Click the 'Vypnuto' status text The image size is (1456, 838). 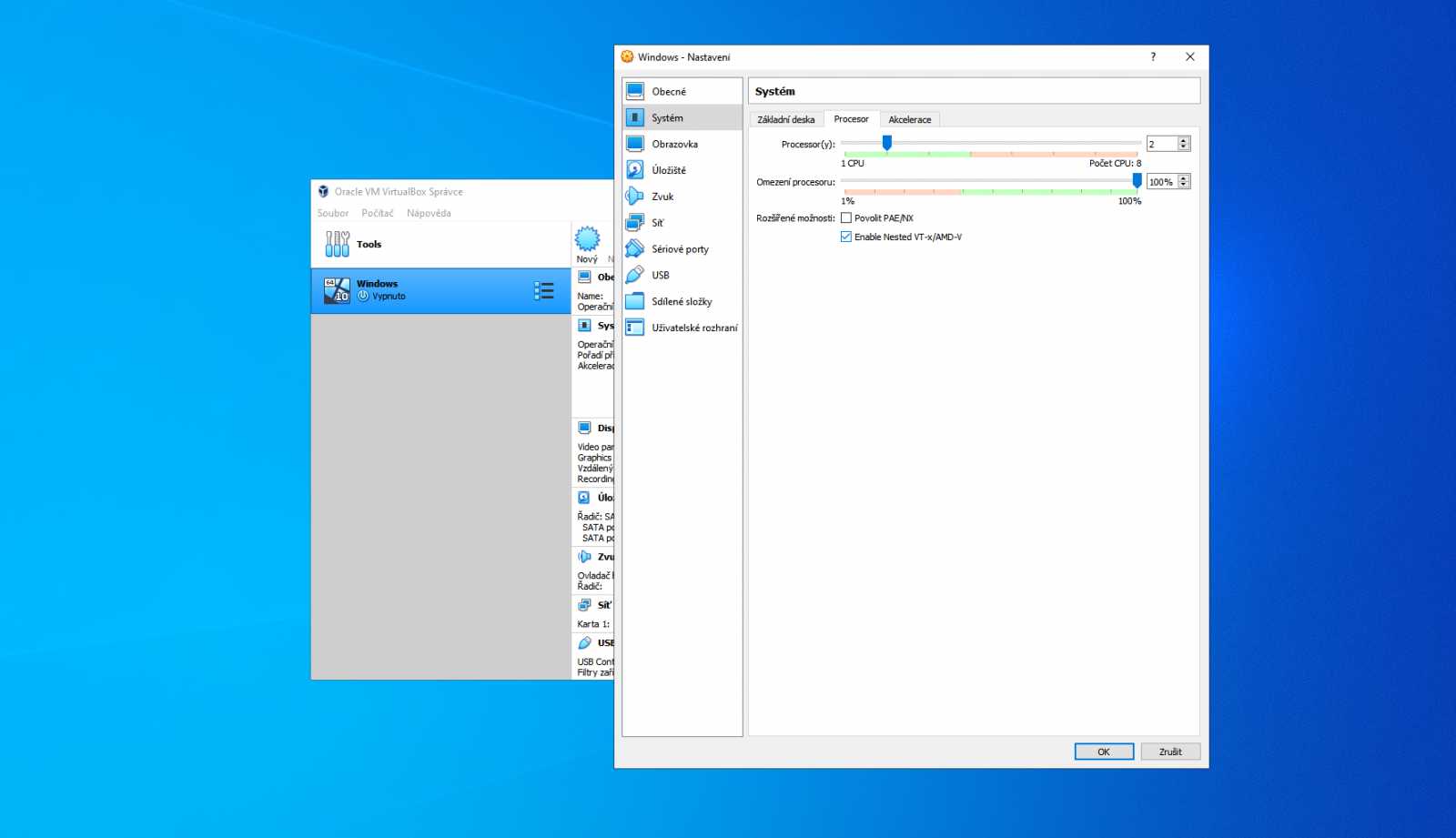tap(389, 297)
